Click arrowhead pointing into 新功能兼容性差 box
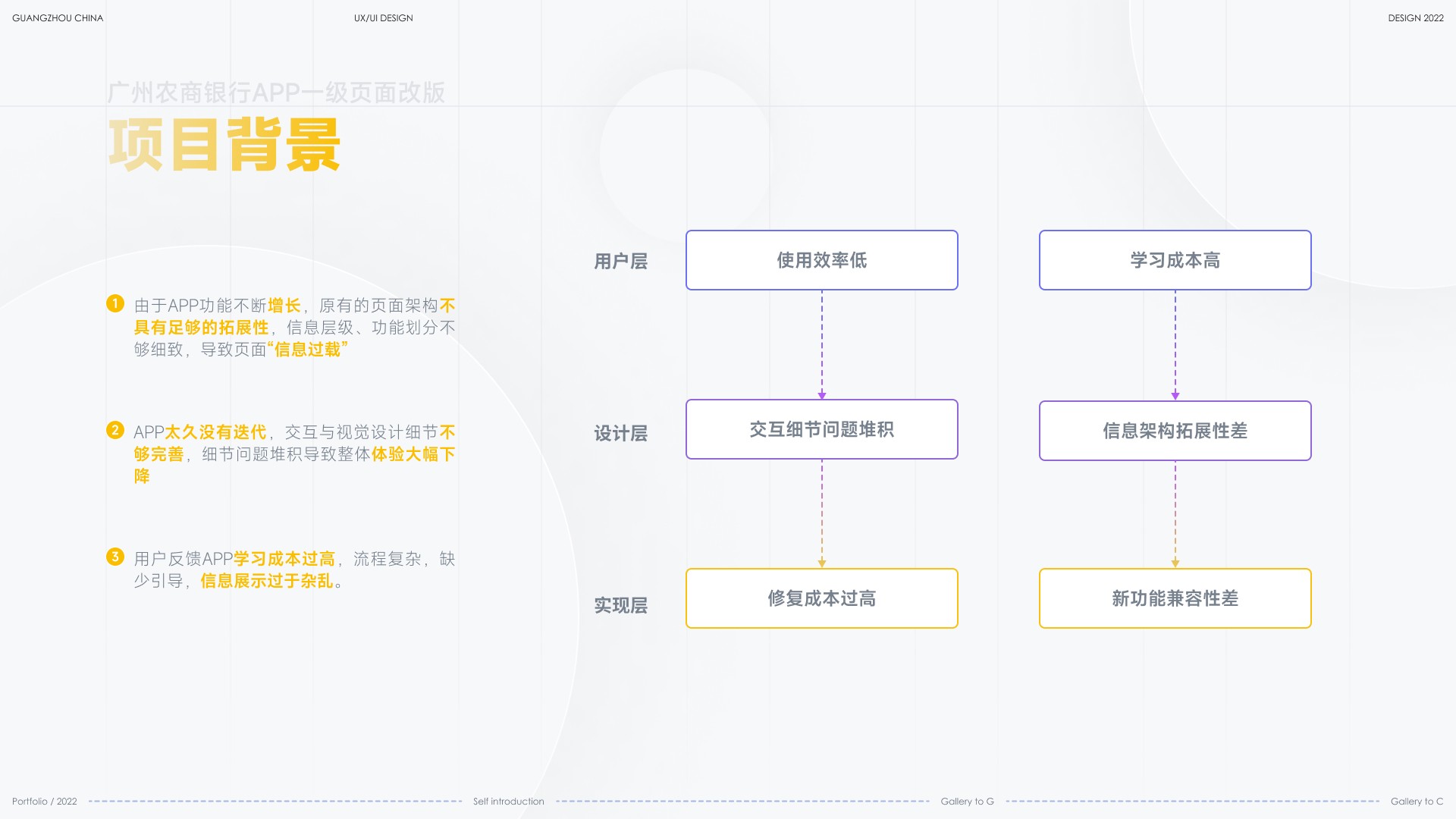 click(1175, 564)
